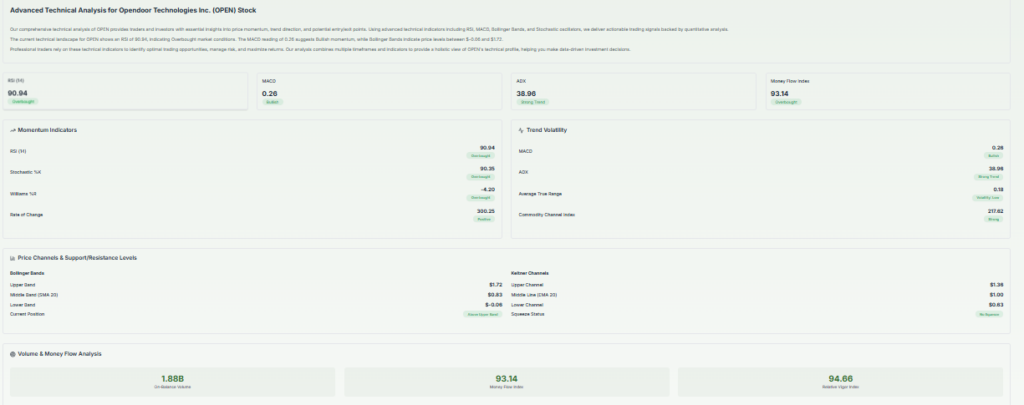Click the $0.83 Middle Band value

(x=494, y=295)
